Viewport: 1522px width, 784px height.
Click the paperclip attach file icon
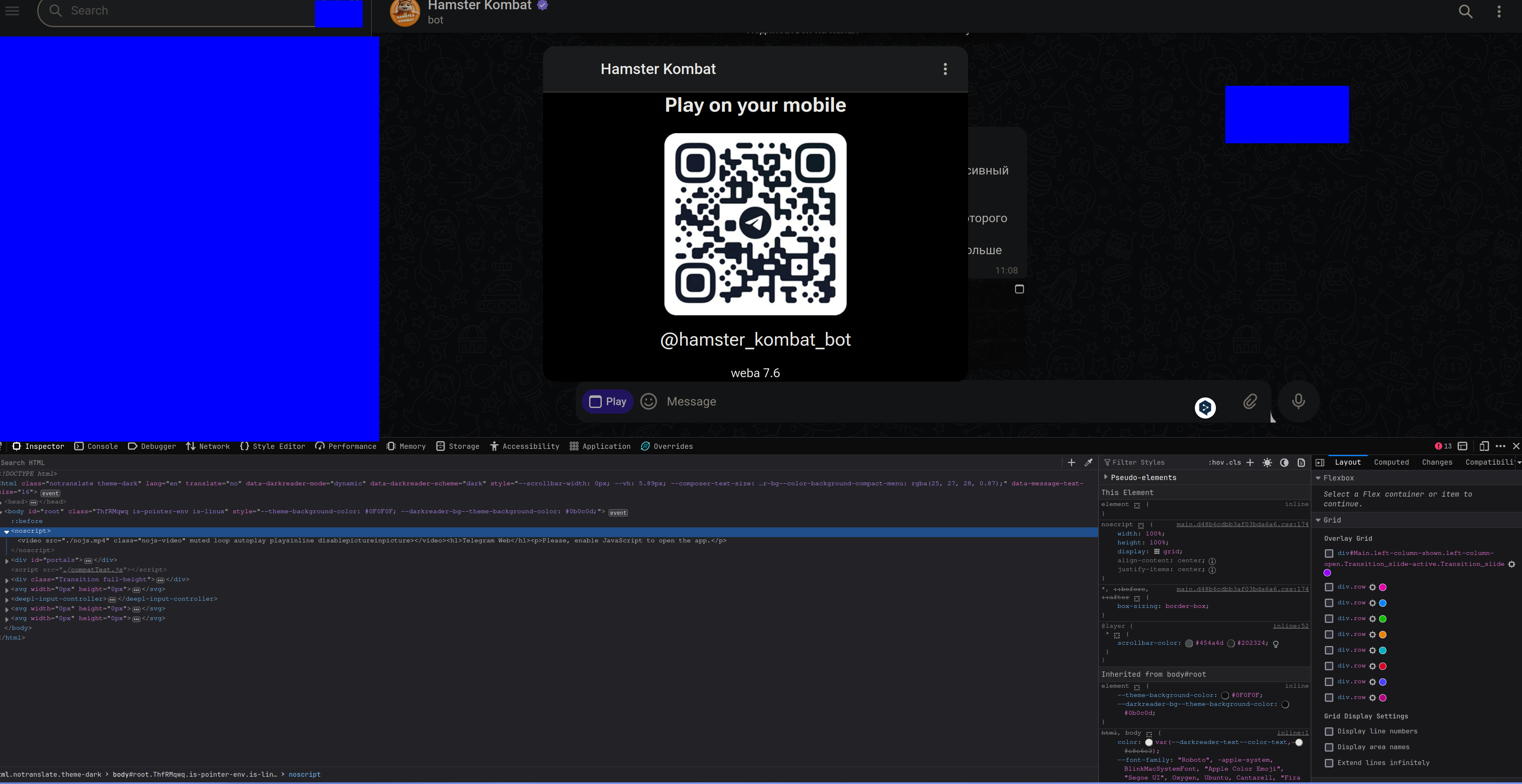click(x=1250, y=402)
